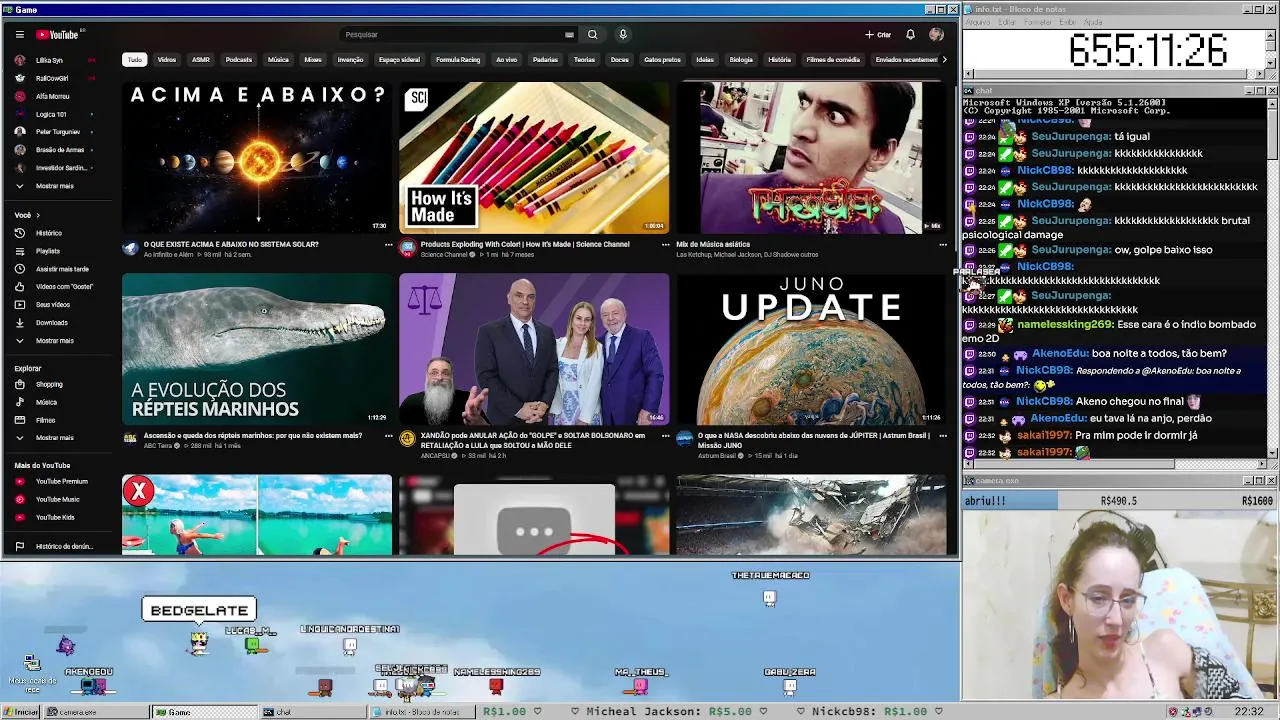The width and height of the screenshot is (1280, 720).
Task: Open options for marine reptiles video
Action: [x=388, y=436]
